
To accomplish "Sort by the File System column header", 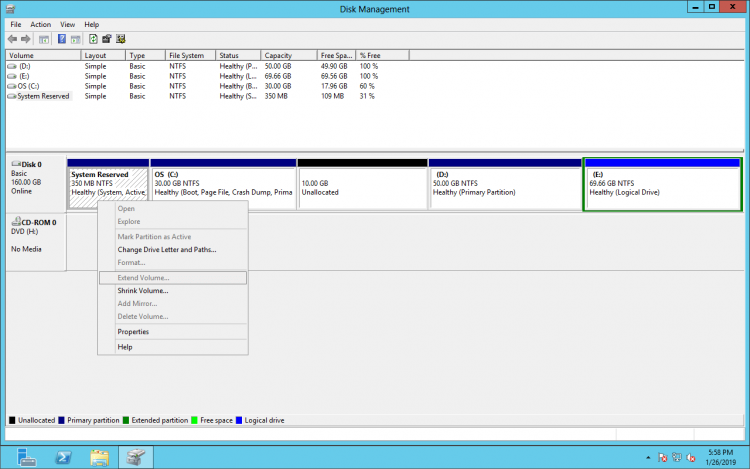I will pyautogui.click(x=190, y=55).
